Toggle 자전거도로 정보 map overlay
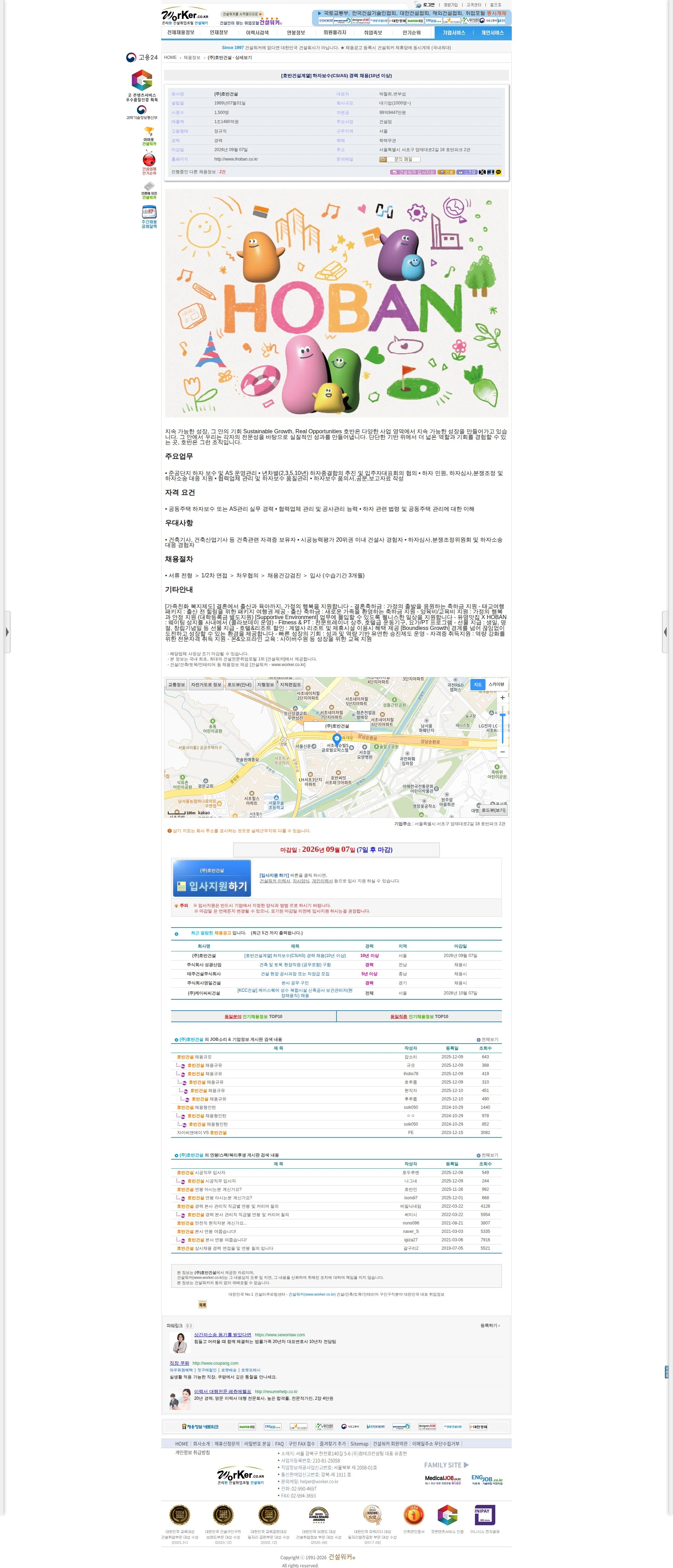The width and height of the screenshot is (673, 1568). (x=206, y=685)
